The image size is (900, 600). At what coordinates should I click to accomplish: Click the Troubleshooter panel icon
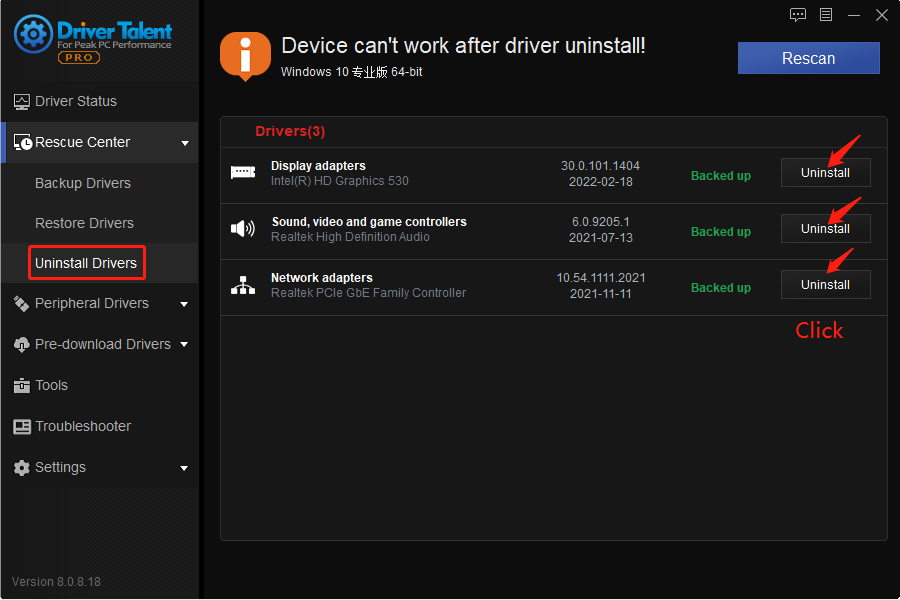click(x=22, y=427)
